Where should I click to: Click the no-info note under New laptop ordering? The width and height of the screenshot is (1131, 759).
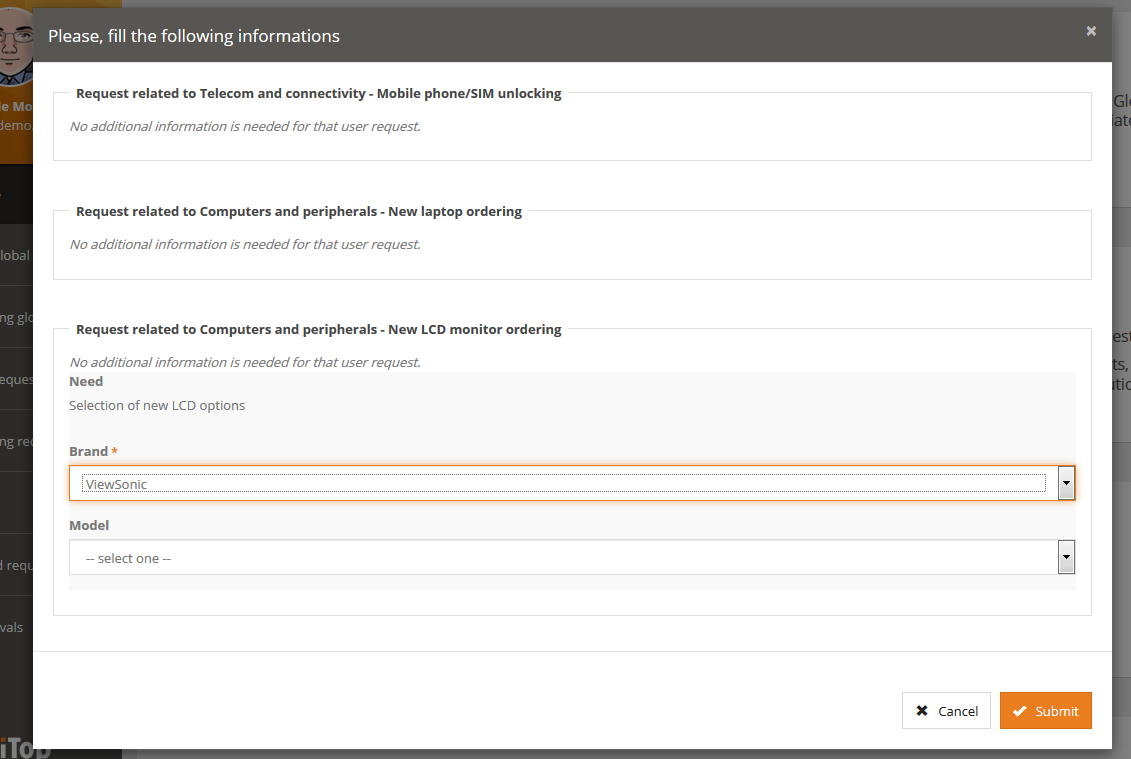tap(245, 245)
